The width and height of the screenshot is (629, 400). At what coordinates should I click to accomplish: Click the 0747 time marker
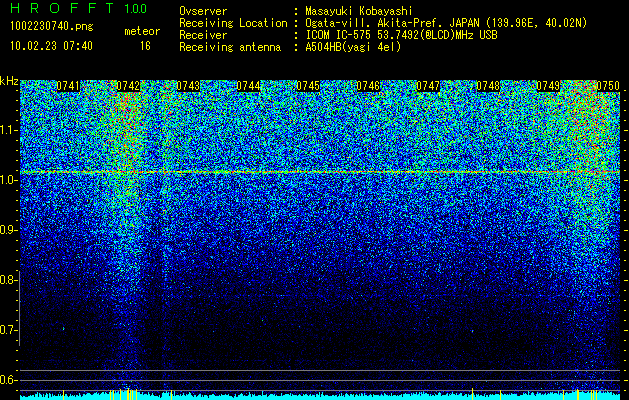tap(428, 86)
